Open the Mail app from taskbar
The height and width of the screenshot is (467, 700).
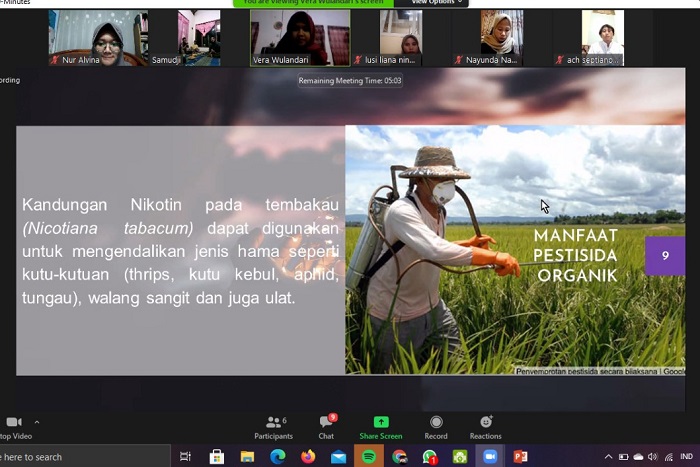338,457
